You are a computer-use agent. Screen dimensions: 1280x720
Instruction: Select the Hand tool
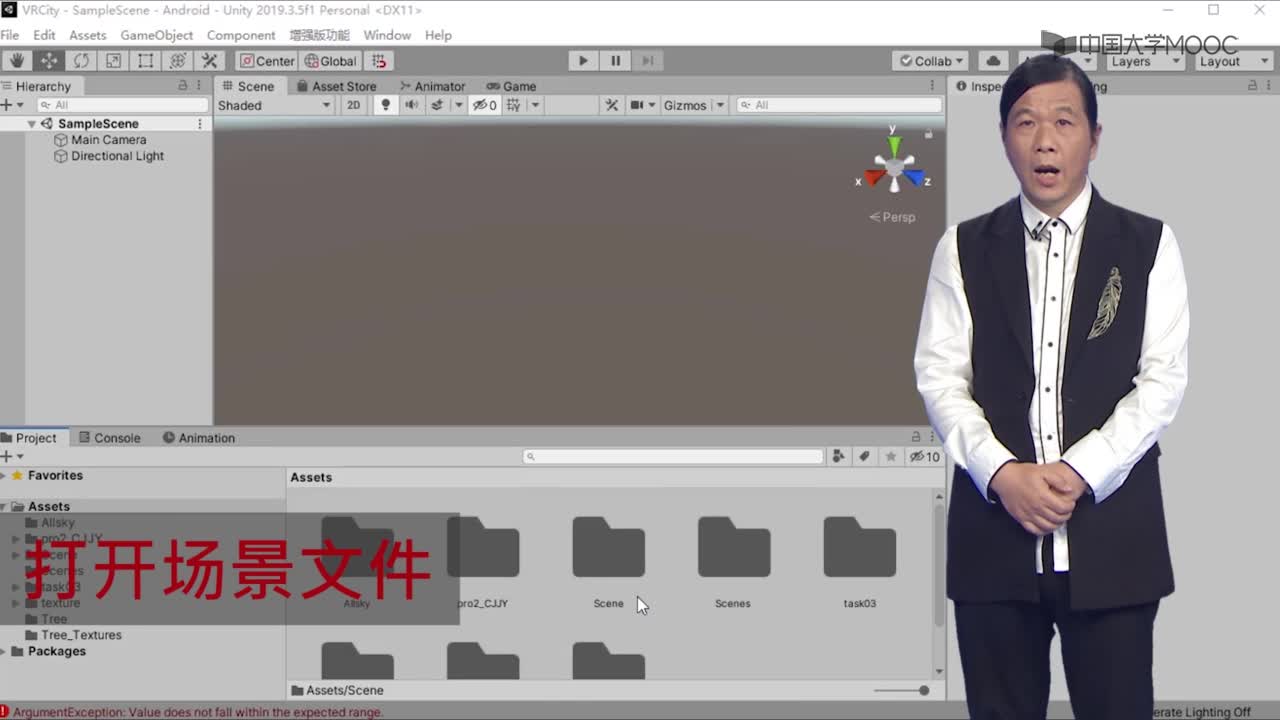tap(17, 61)
